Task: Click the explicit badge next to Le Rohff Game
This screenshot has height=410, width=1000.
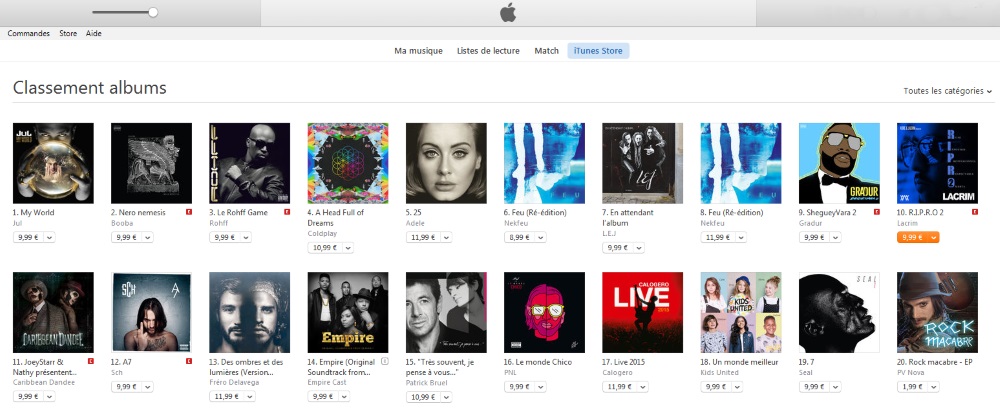Action: (x=288, y=212)
